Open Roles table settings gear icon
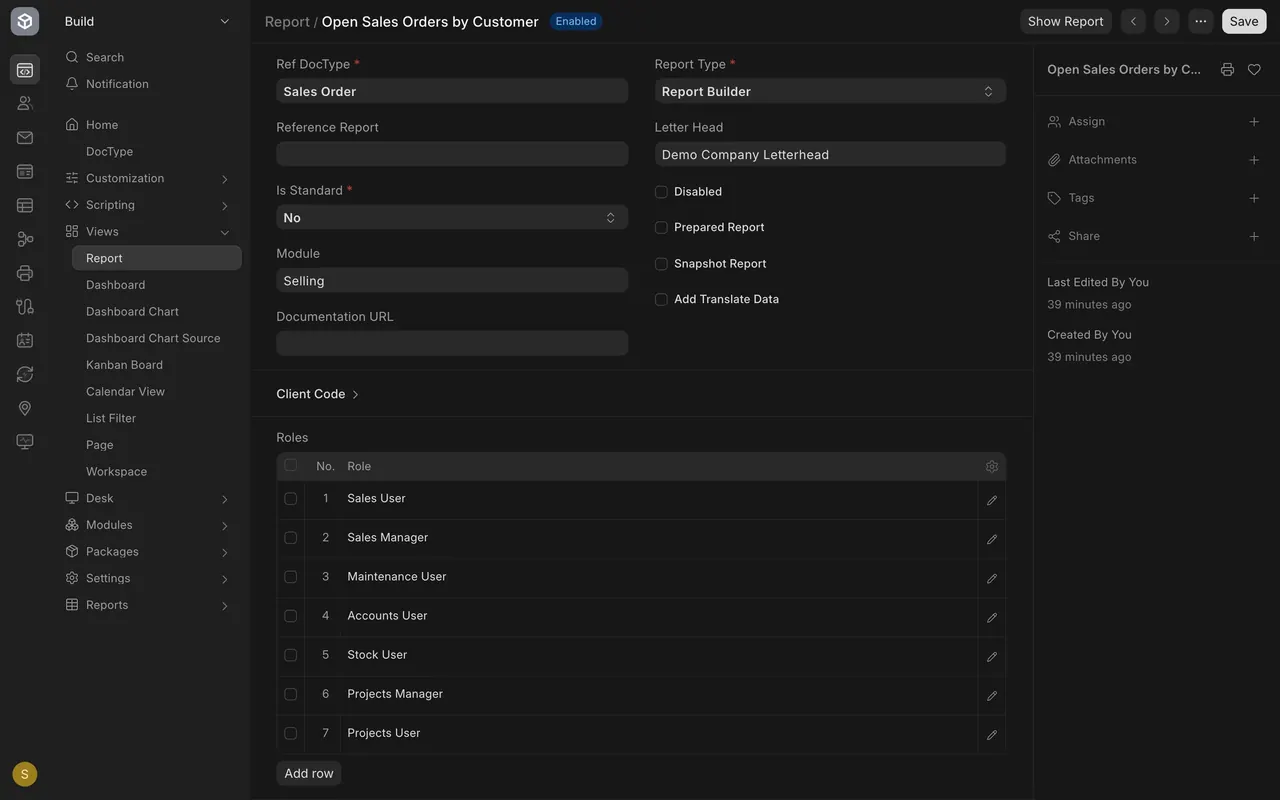The image size is (1280, 800). [992, 466]
